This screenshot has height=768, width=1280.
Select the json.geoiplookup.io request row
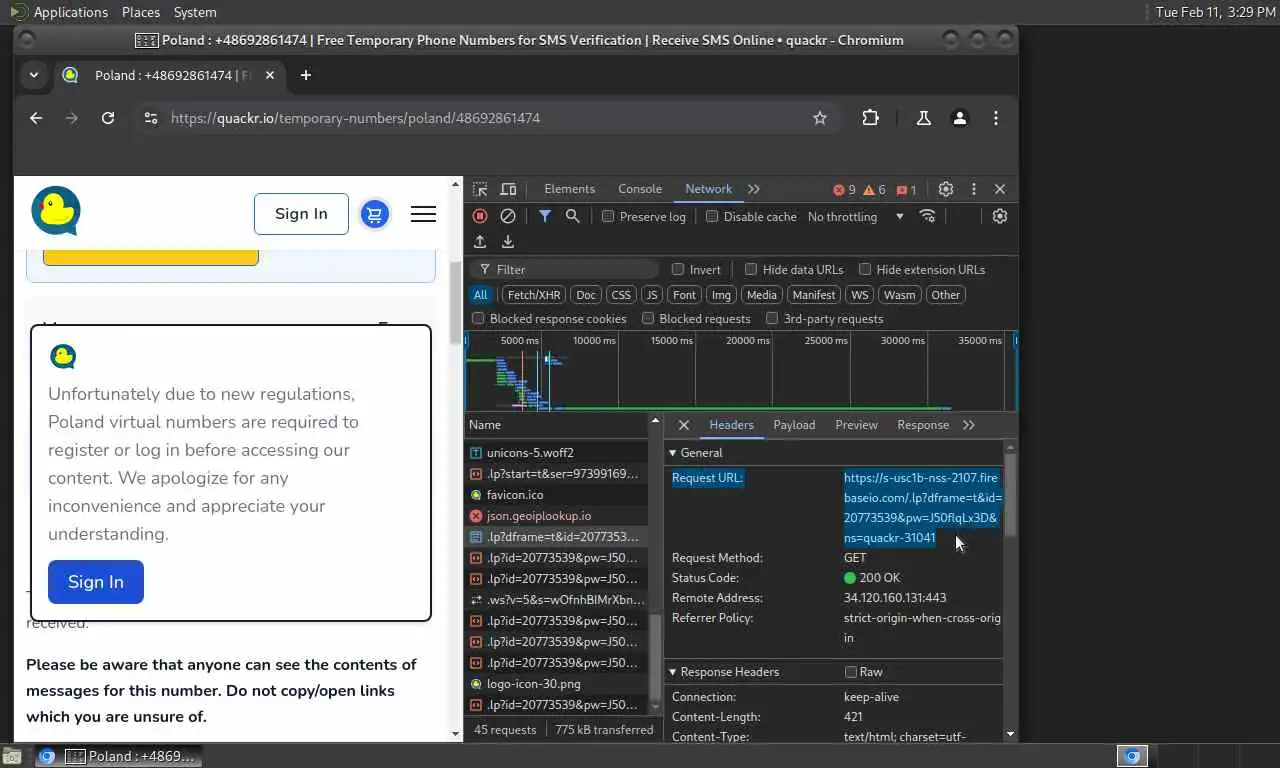[x=558, y=516]
